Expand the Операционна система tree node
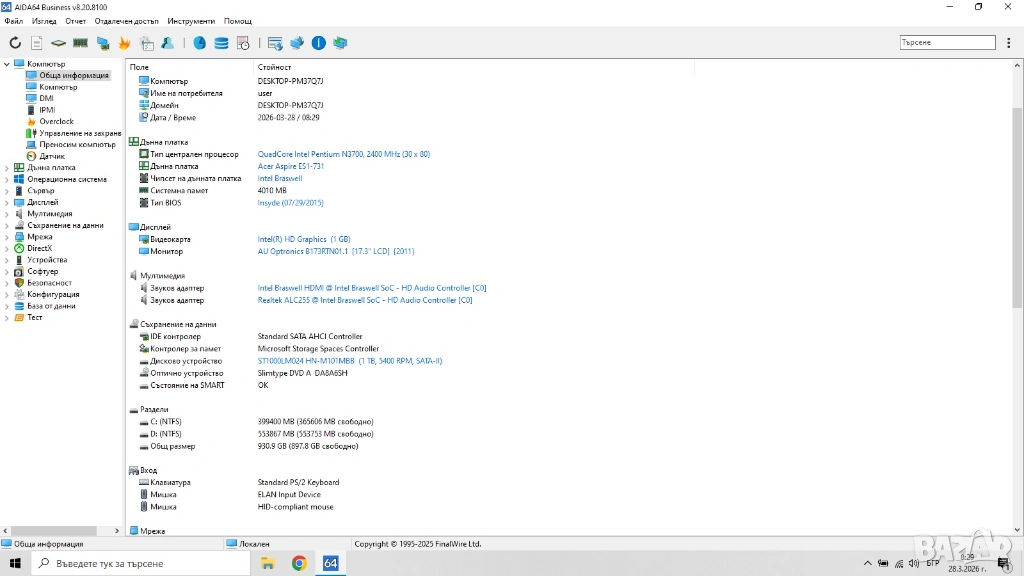Screen dimensions: 1024x576 (7, 180)
